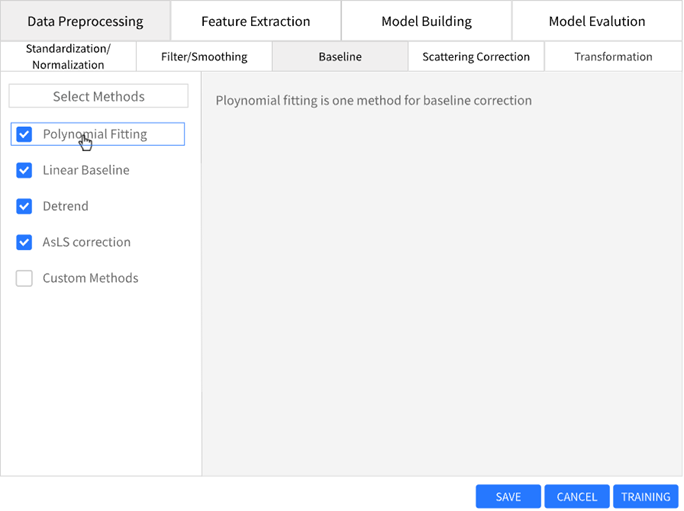Open the Model Evalution tab
684x511 pixels.
pos(597,21)
